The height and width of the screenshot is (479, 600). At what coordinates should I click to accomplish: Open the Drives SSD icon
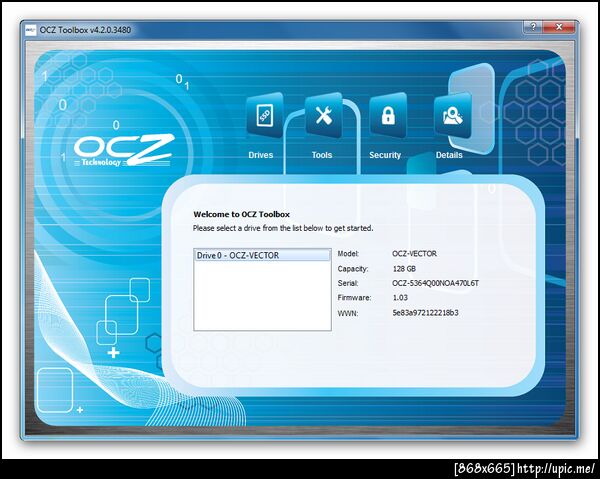pos(265,115)
